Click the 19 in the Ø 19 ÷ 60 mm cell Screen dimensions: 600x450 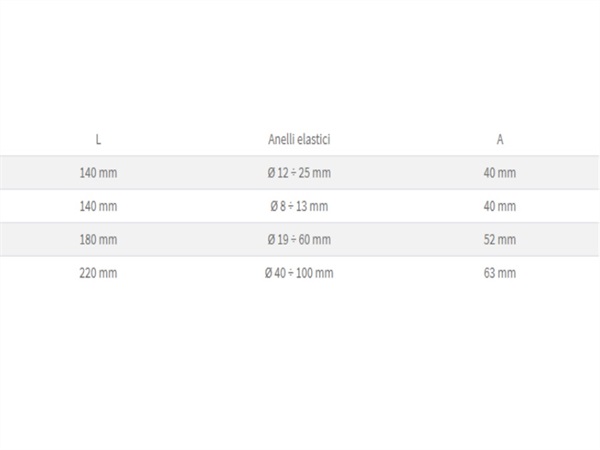283,240
